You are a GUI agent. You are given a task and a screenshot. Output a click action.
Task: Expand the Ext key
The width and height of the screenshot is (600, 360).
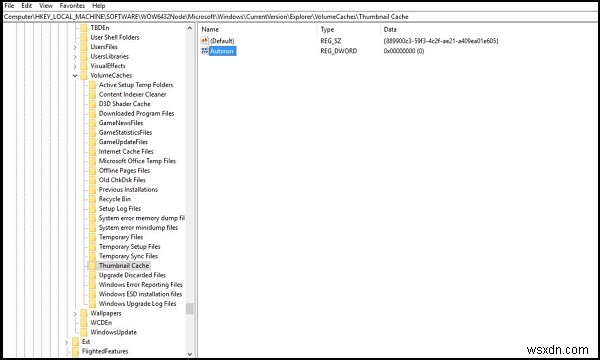pyautogui.click(x=67, y=342)
